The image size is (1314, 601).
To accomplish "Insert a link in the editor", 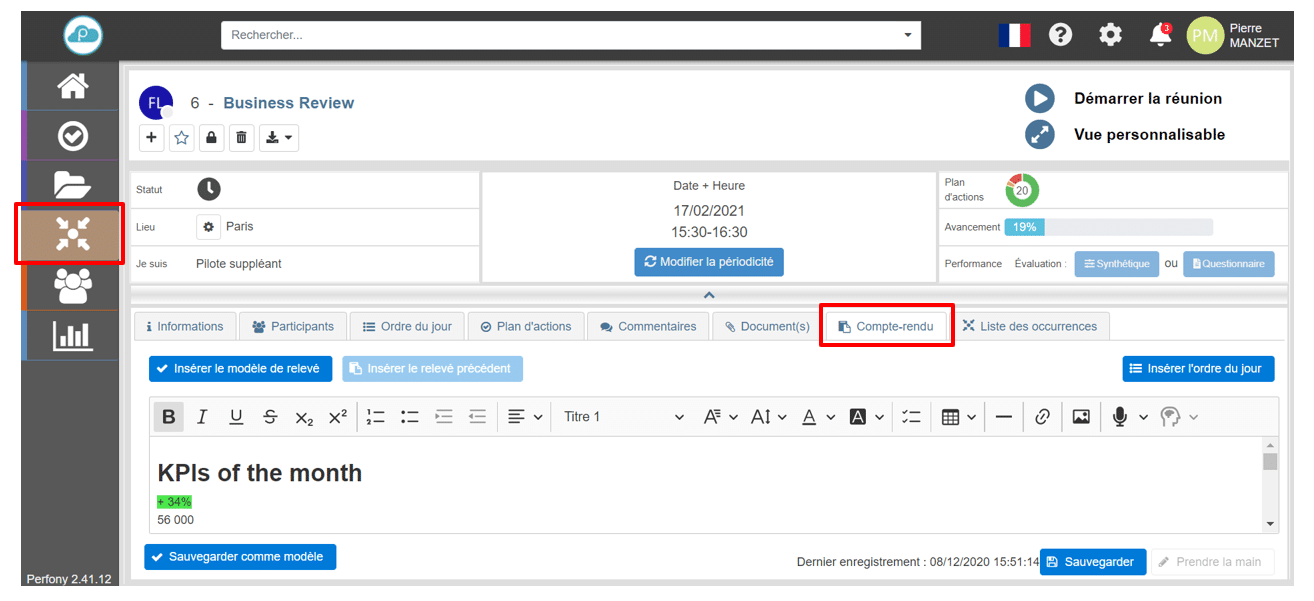I will (x=1042, y=417).
